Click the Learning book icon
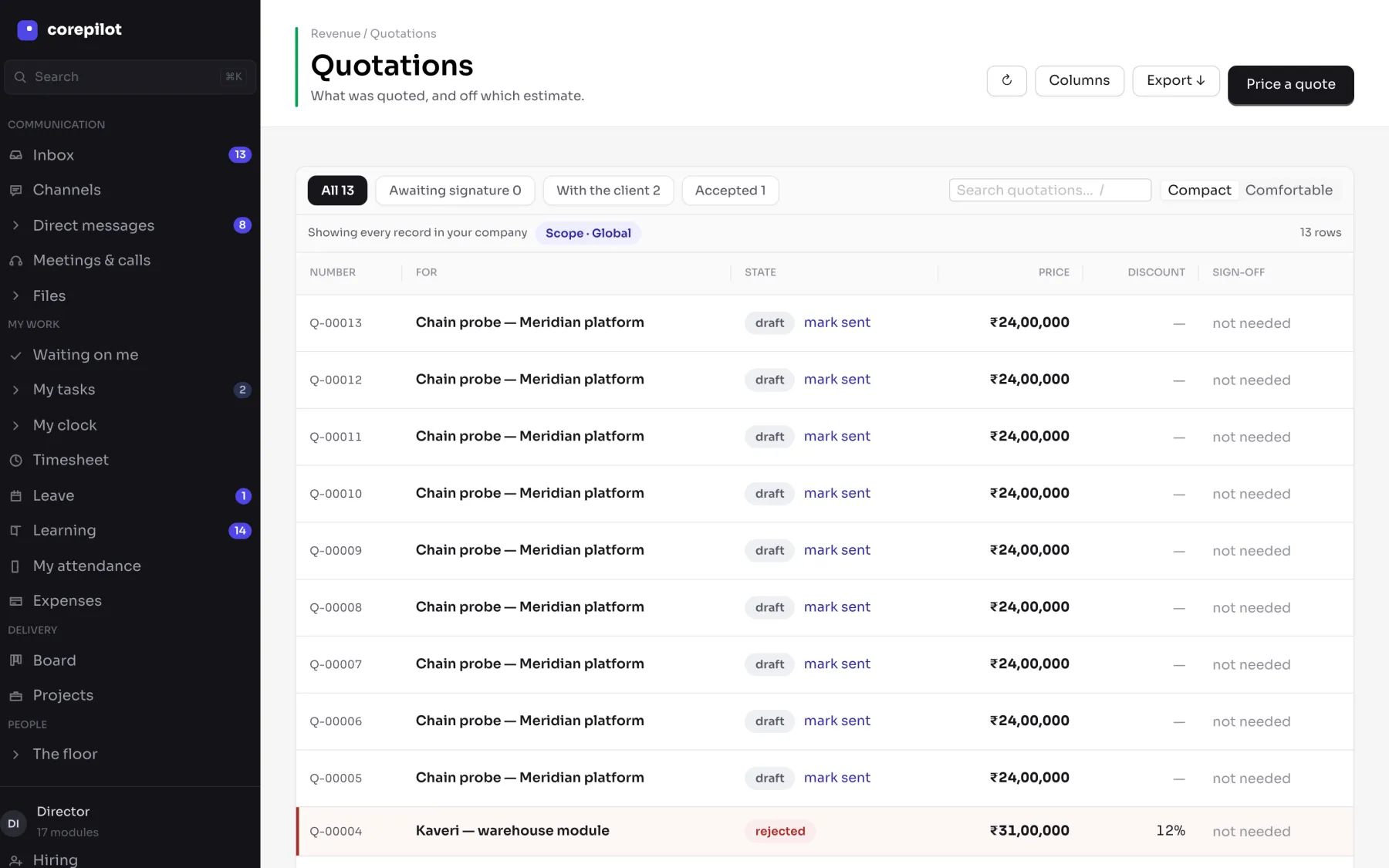The height and width of the screenshot is (868, 1389). [15, 531]
